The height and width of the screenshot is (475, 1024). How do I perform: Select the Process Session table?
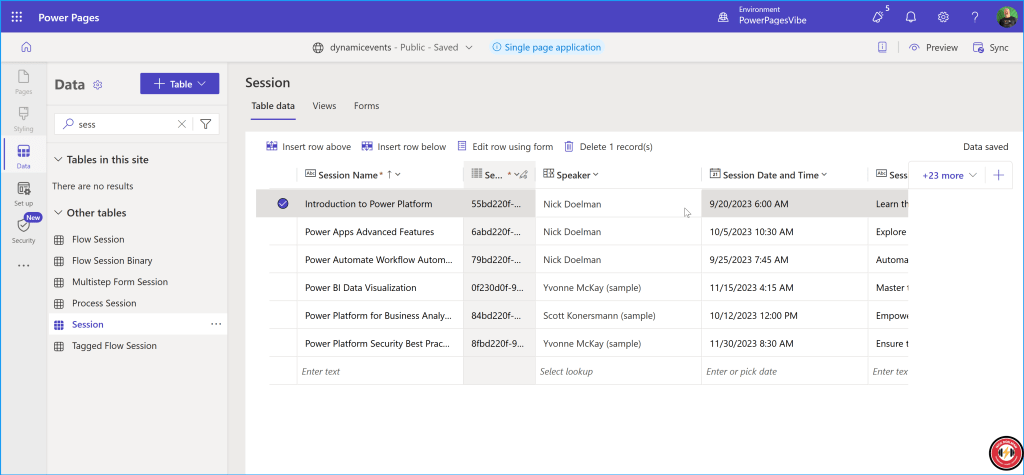104,303
